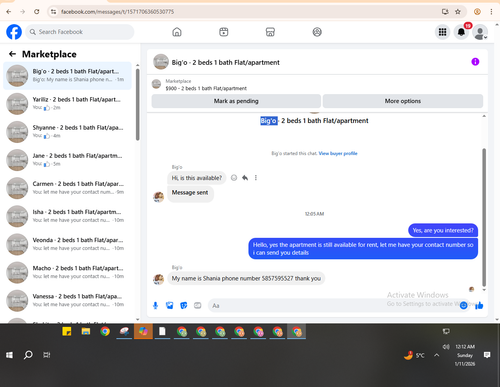Open the Windows notification center
The height and width of the screenshot is (387, 500).
(487, 355)
